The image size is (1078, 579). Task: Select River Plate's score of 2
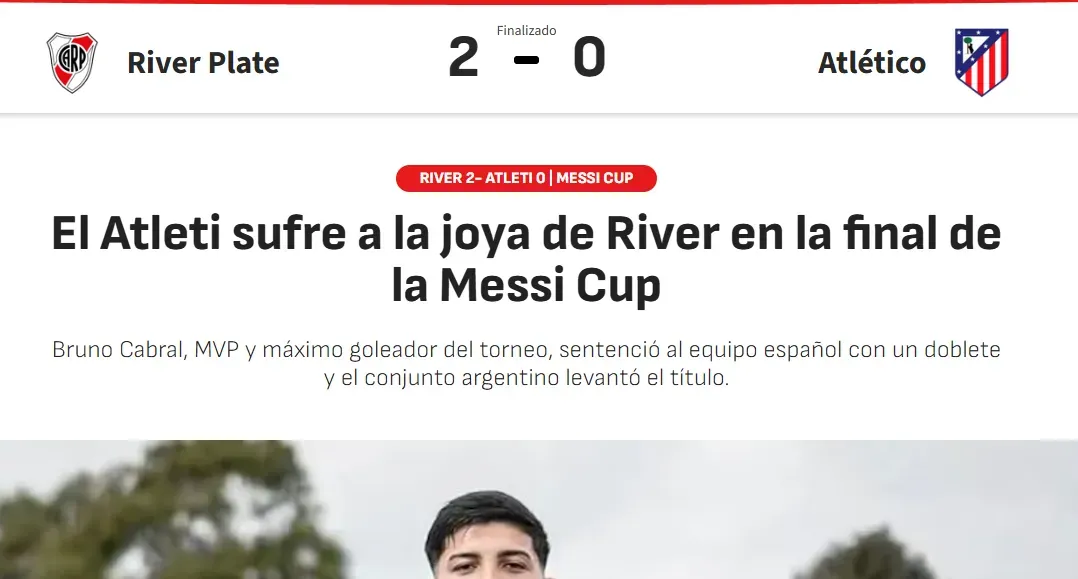click(x=463, y=57)
